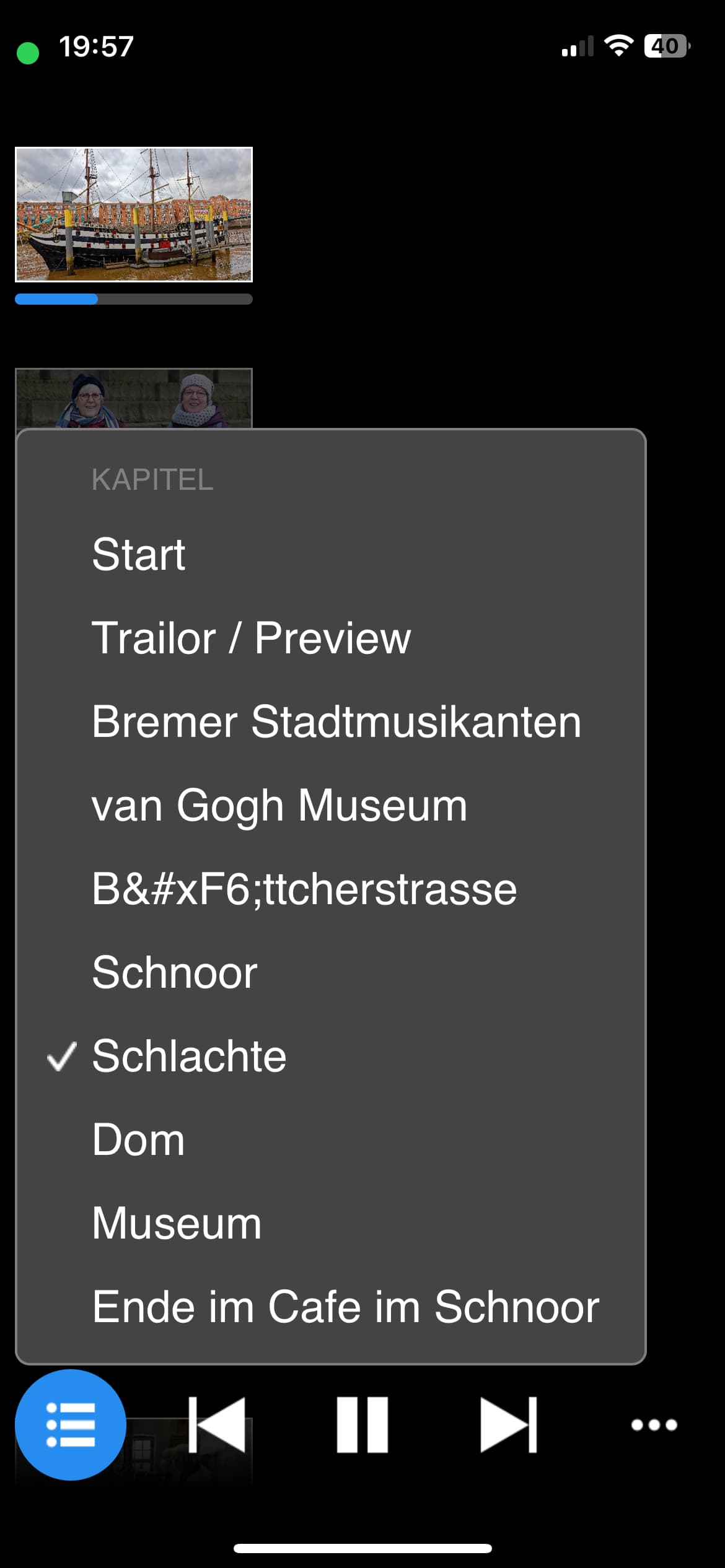Tap the blue chapter list button
The image size is (725, 1568).
click(71, 1424)
